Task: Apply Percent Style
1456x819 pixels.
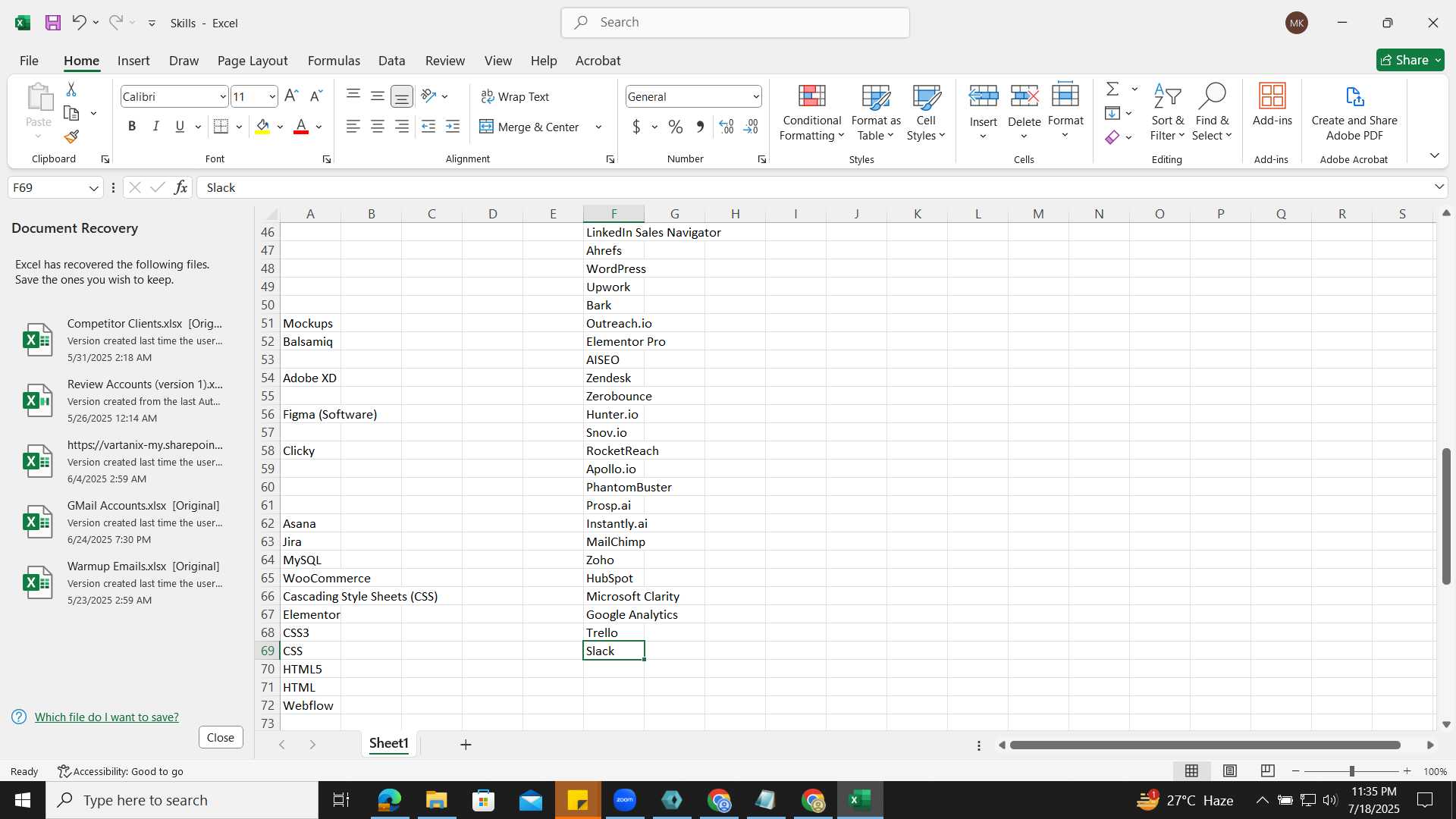Action: click(676, 127)
